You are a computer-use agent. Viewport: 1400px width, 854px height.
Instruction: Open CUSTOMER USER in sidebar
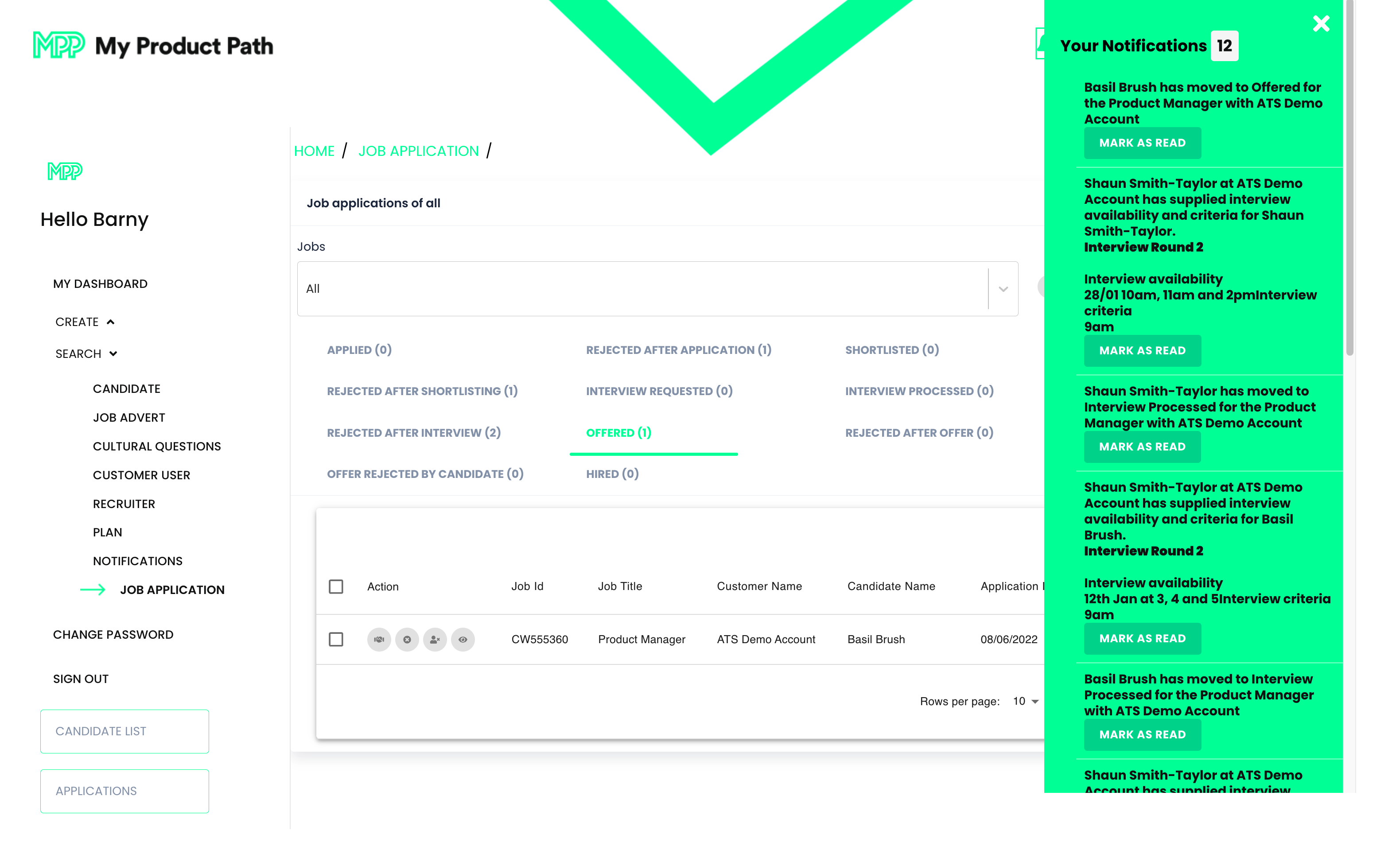[x=141, y=475]
